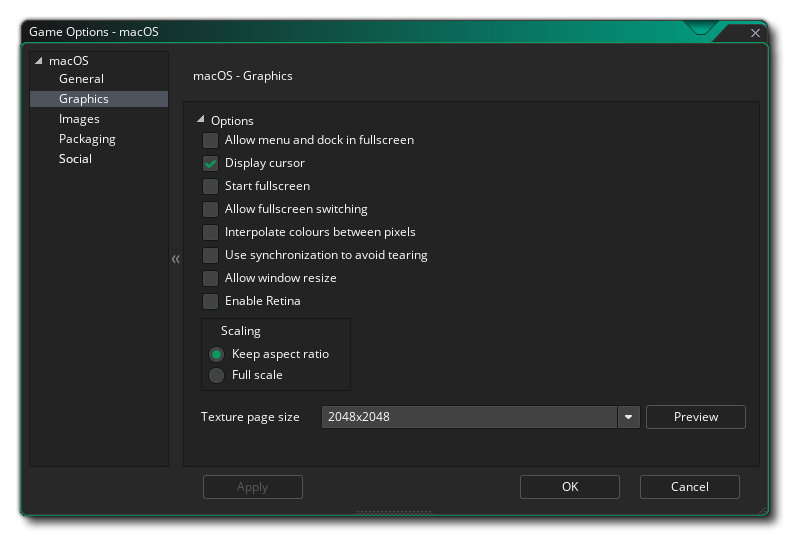Switch to the Social settings
Viewport: 789px width, 536px height.
coord(75,159)
